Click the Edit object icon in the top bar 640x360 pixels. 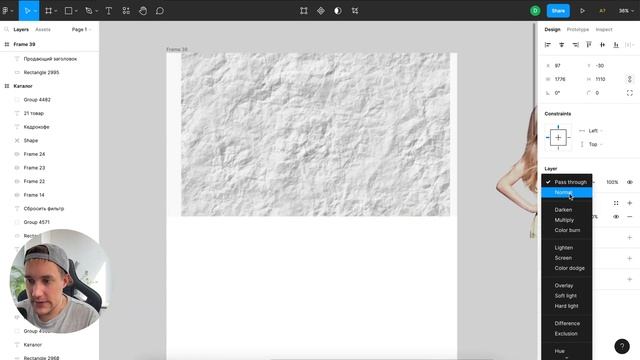[304, 11]
